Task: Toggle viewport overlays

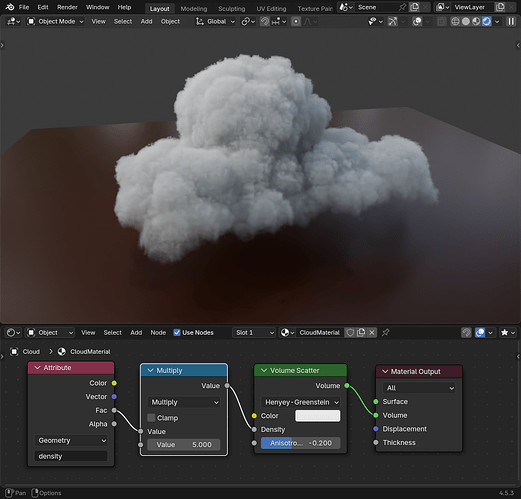Action: point(417,21)
